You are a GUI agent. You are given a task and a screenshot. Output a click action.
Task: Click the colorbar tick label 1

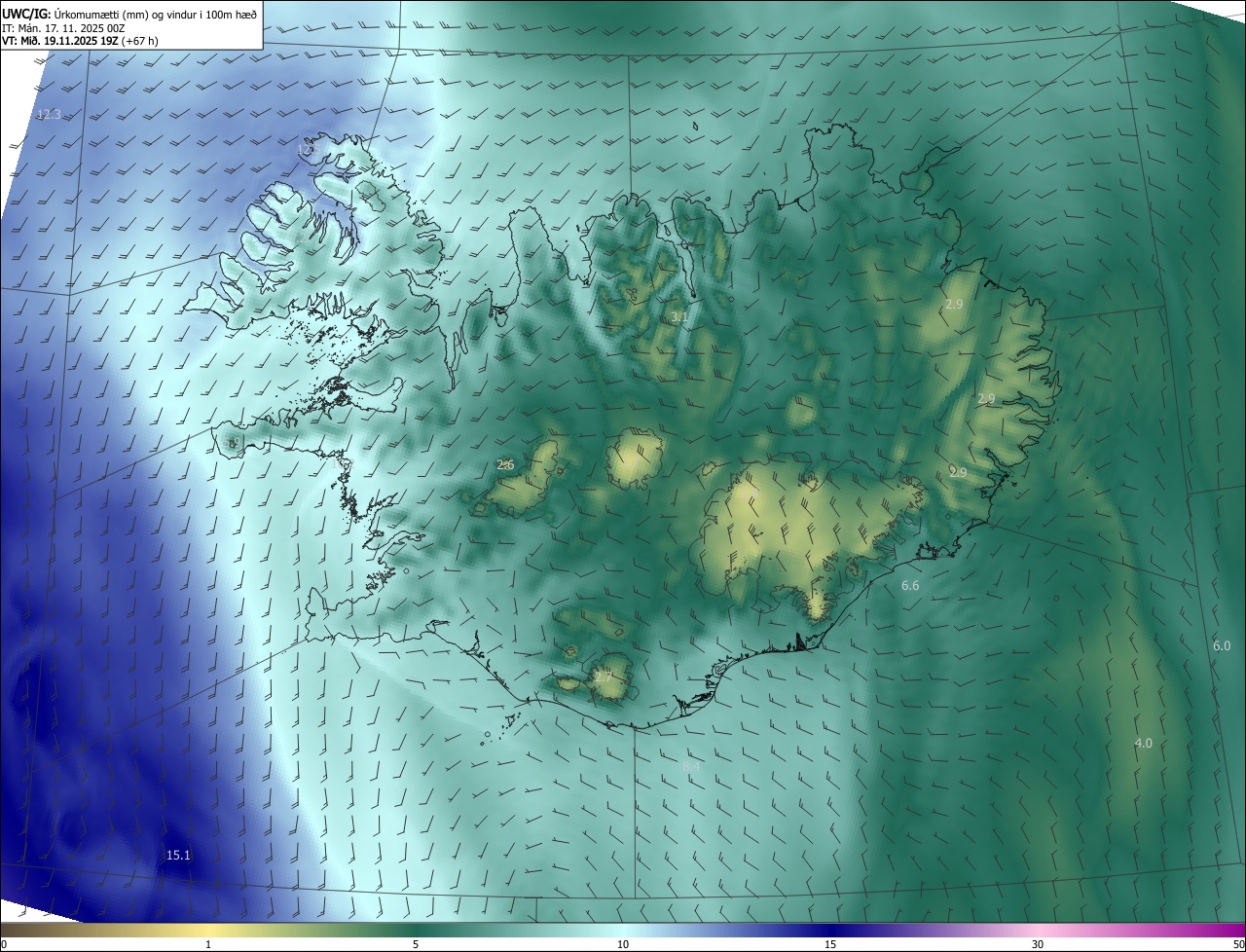pos(208,945)
